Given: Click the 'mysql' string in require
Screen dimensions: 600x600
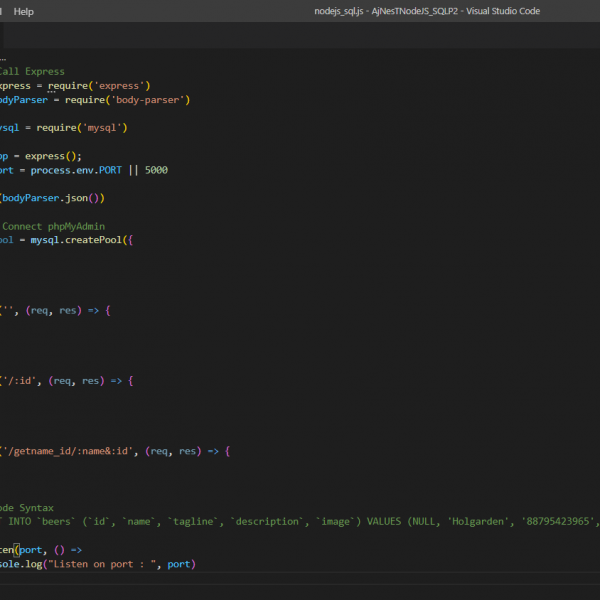Looking at the screenshot, I should coord(103,128).
